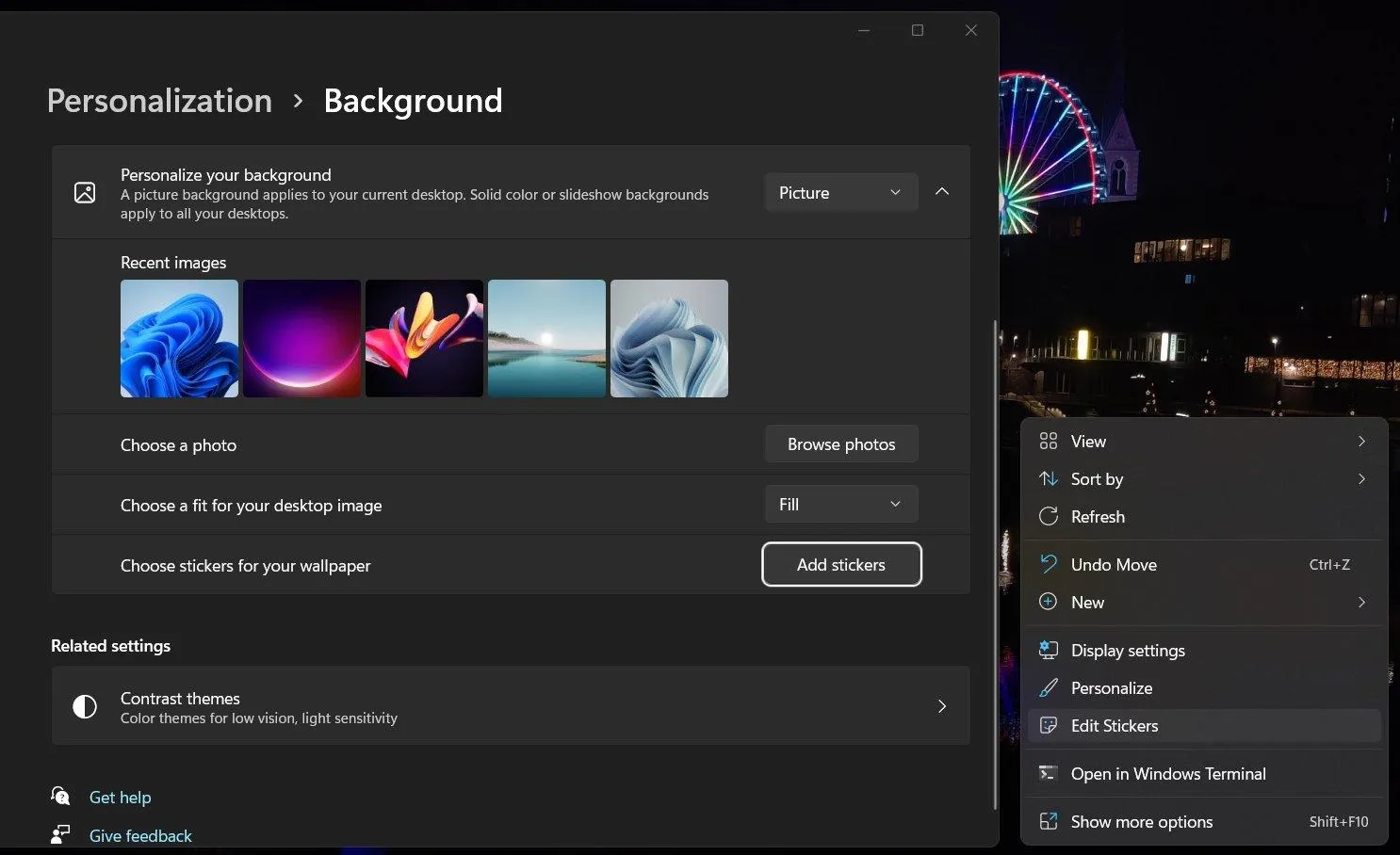Select the purple glow wallpaper thumbnail
This screenshot has width=1400, height=855.
pyautogui.click(x=301, y=338)
